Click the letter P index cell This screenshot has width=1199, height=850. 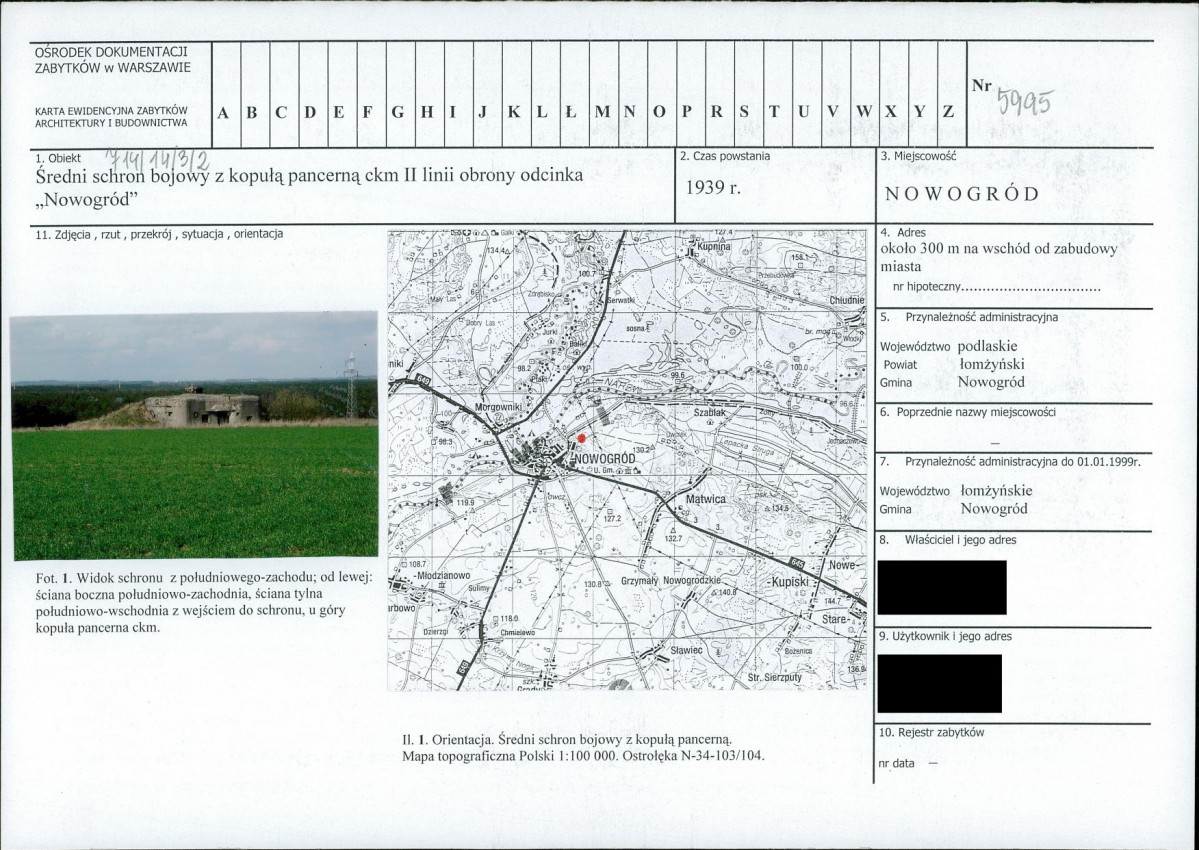[691, 94]
